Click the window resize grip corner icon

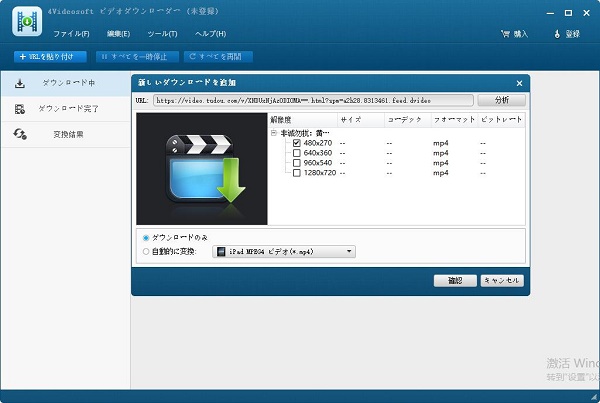point(594,397)
